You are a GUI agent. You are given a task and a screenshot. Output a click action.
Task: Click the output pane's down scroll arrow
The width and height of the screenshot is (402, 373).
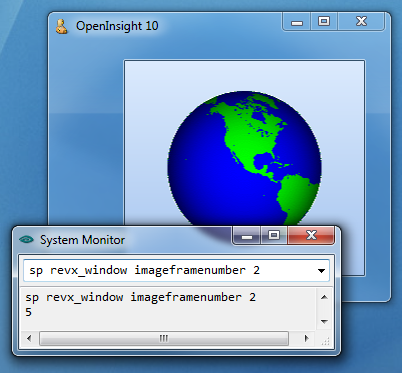324,322
